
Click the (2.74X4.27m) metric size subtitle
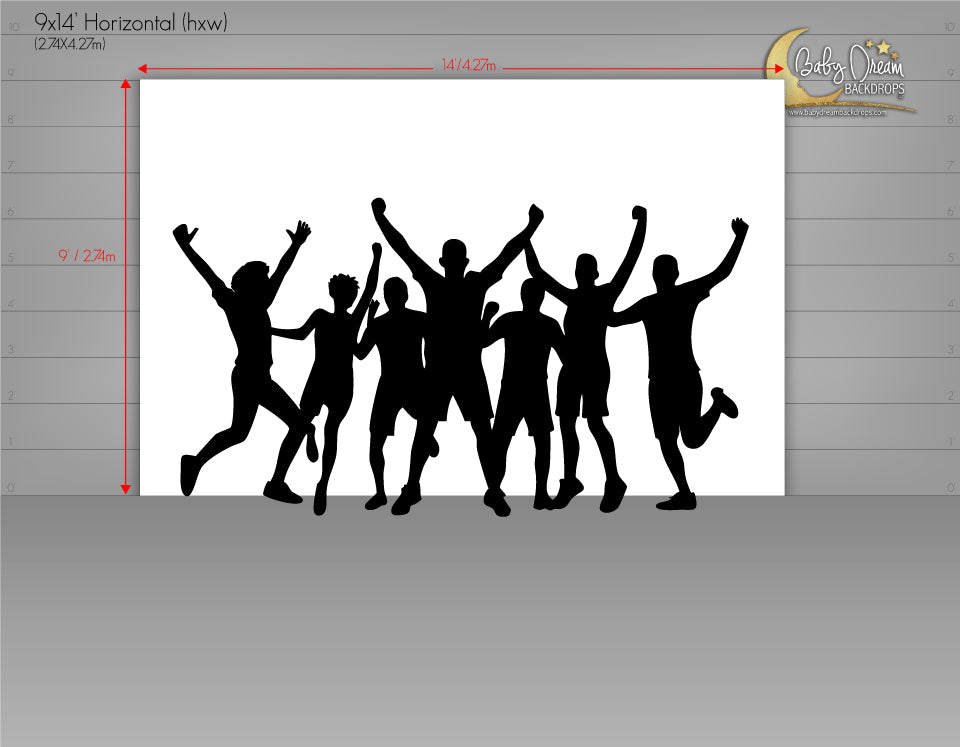tap(70, 44)
